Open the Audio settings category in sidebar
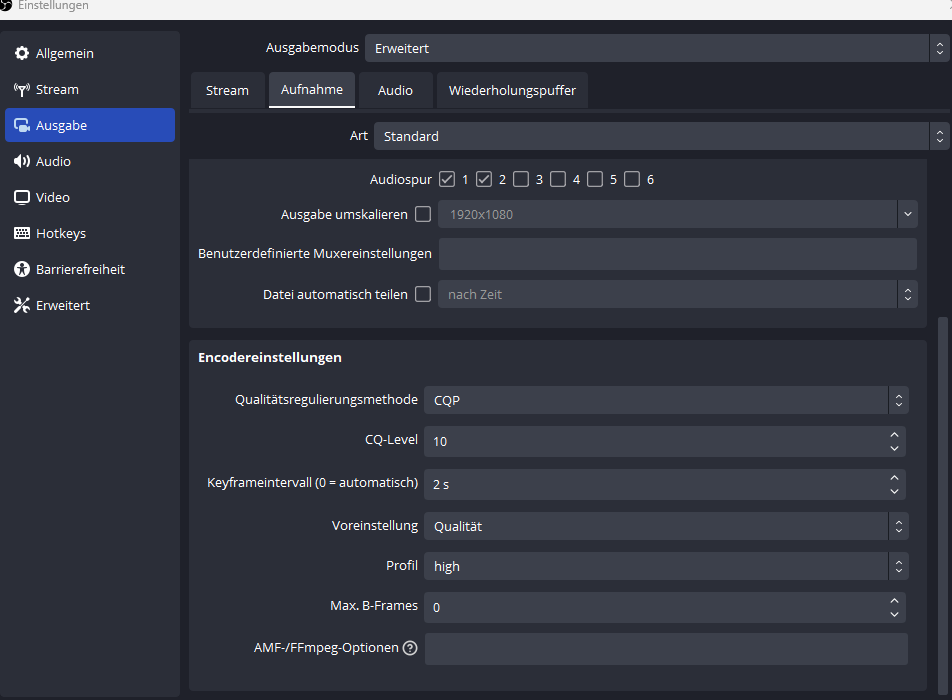The height and width of the screenshot is (700, 952). pos(90,161)
